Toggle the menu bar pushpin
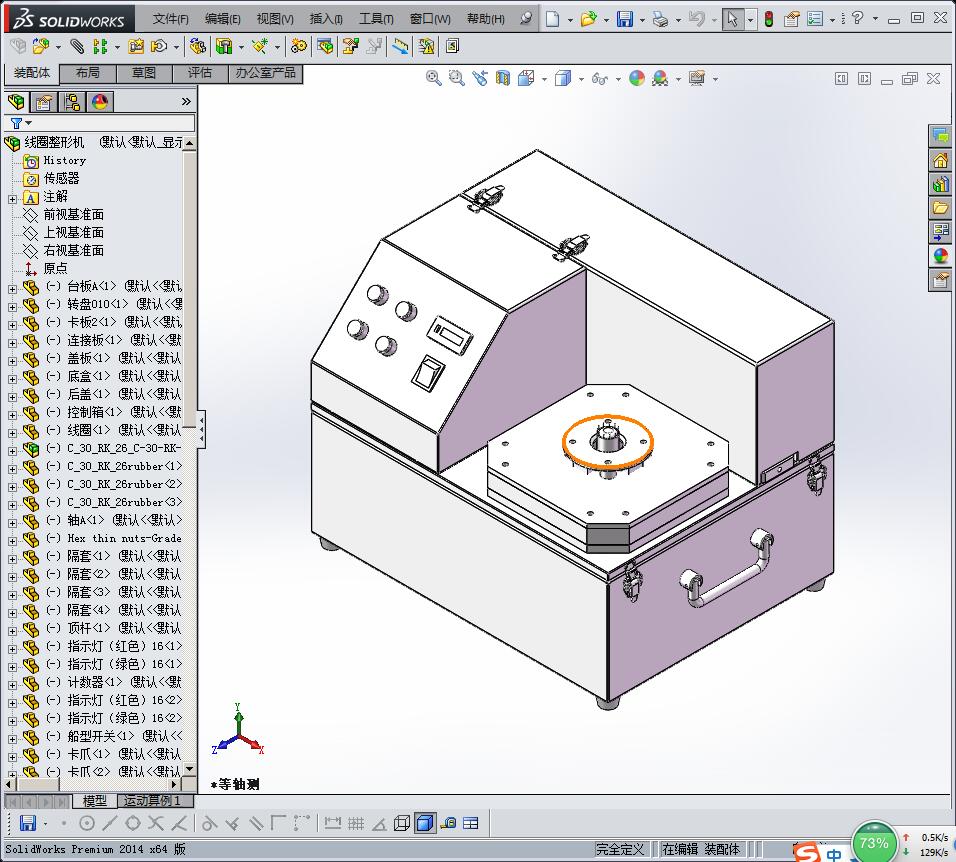The image size is (956, 862). click(x=526, y=18)
